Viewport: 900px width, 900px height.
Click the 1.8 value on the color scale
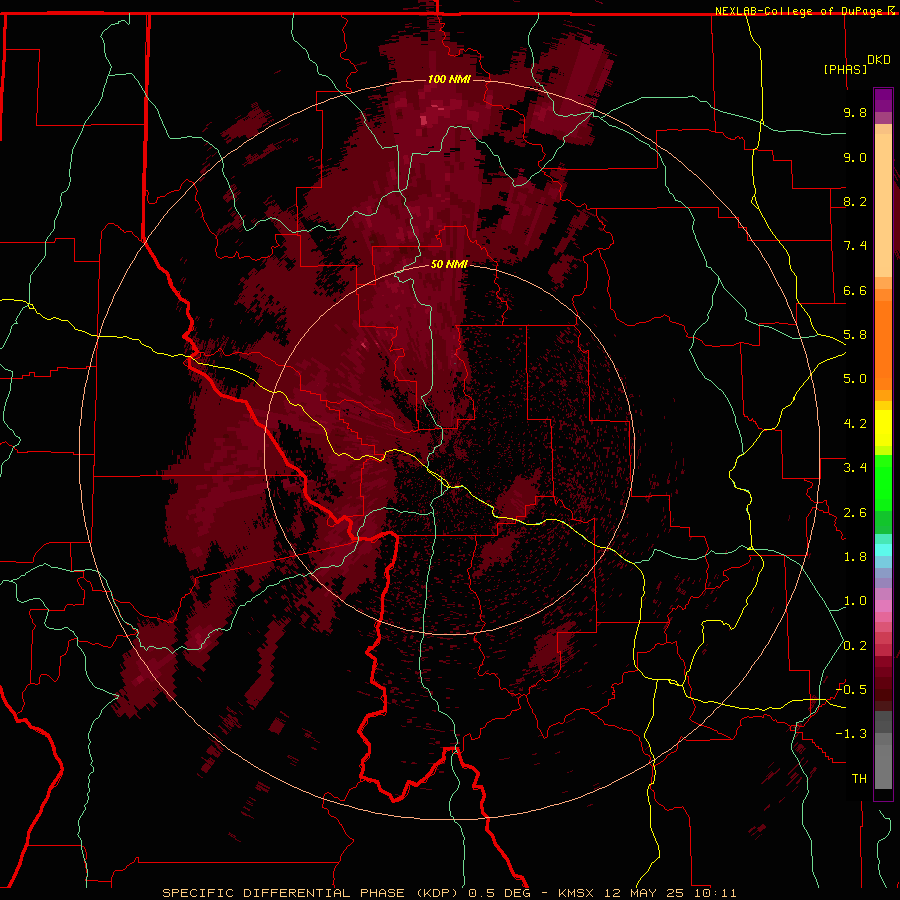tap(855, 557)
